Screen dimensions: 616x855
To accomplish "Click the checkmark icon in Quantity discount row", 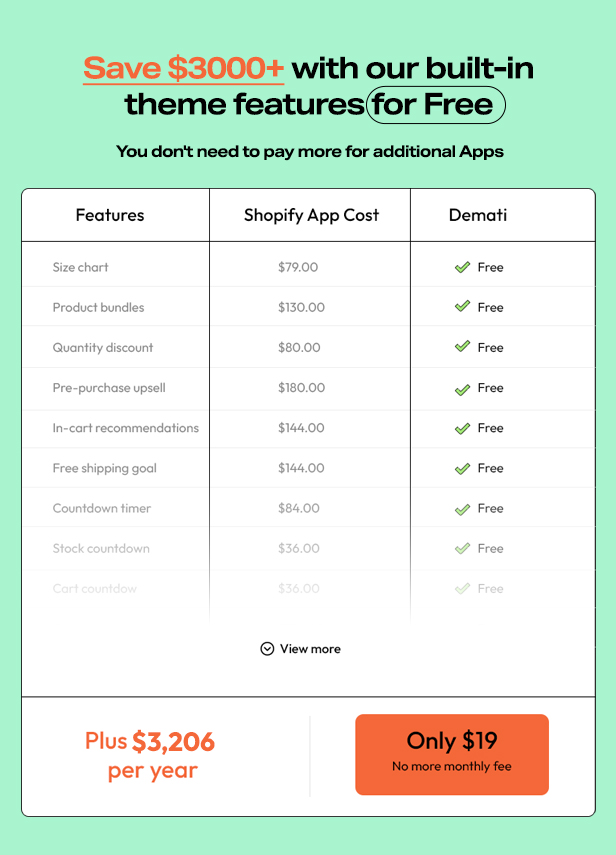I will click(462, 347).
